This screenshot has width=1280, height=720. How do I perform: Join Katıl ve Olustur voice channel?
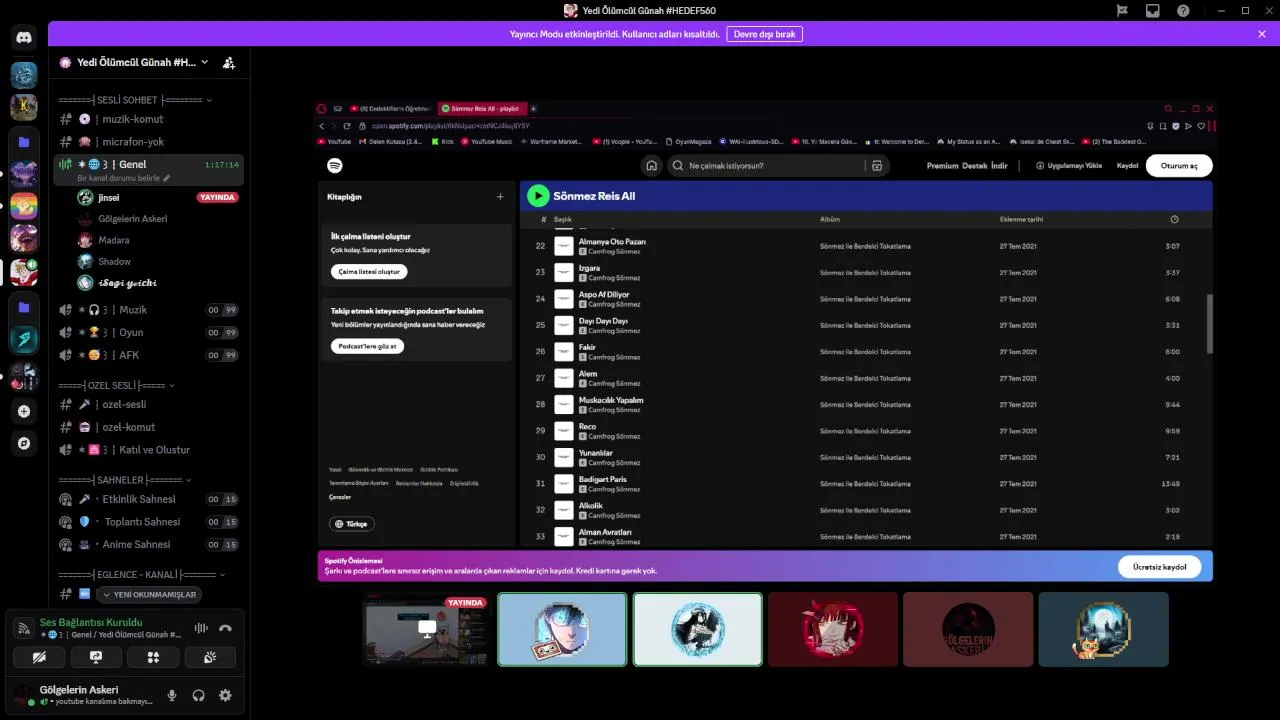point(148,450)
